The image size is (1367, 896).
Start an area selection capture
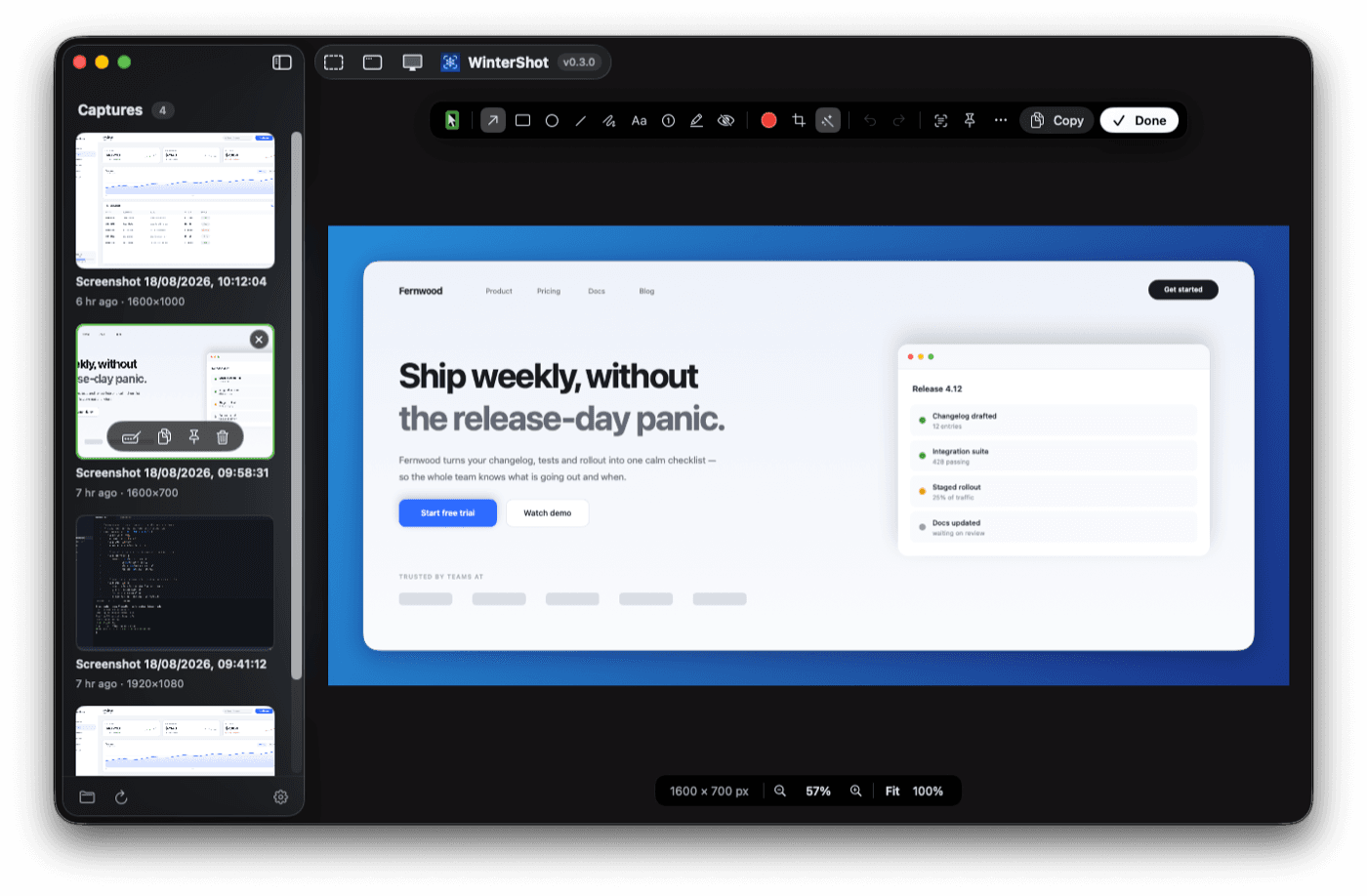point(334,62)
